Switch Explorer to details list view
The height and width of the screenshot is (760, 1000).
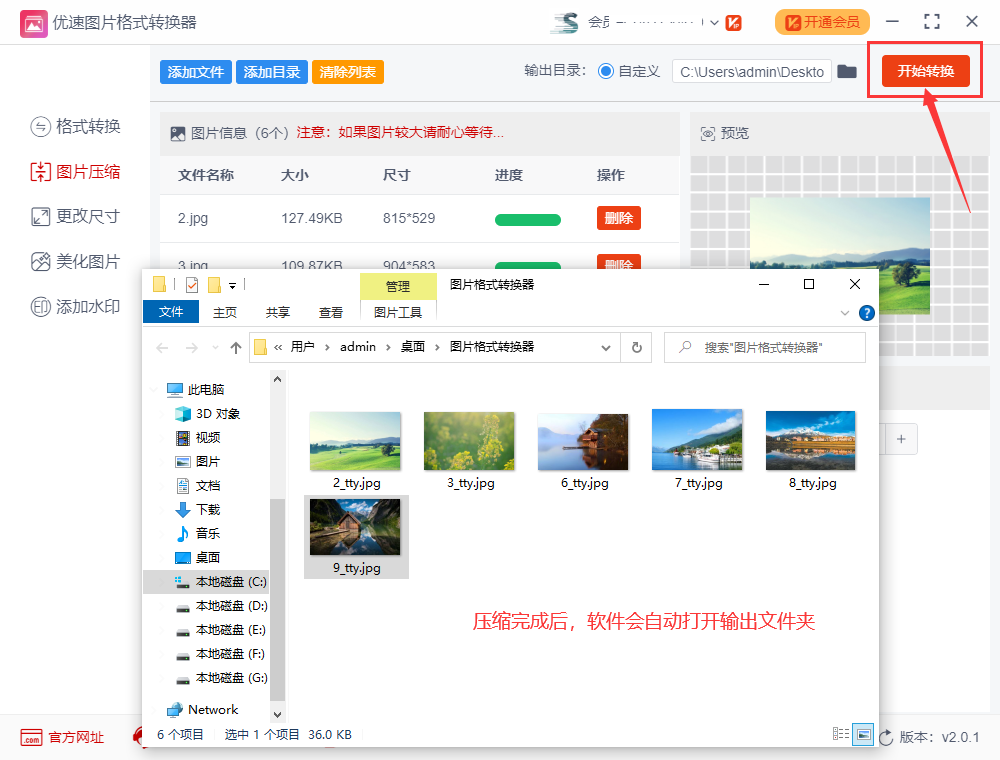[x=840, y=733]
